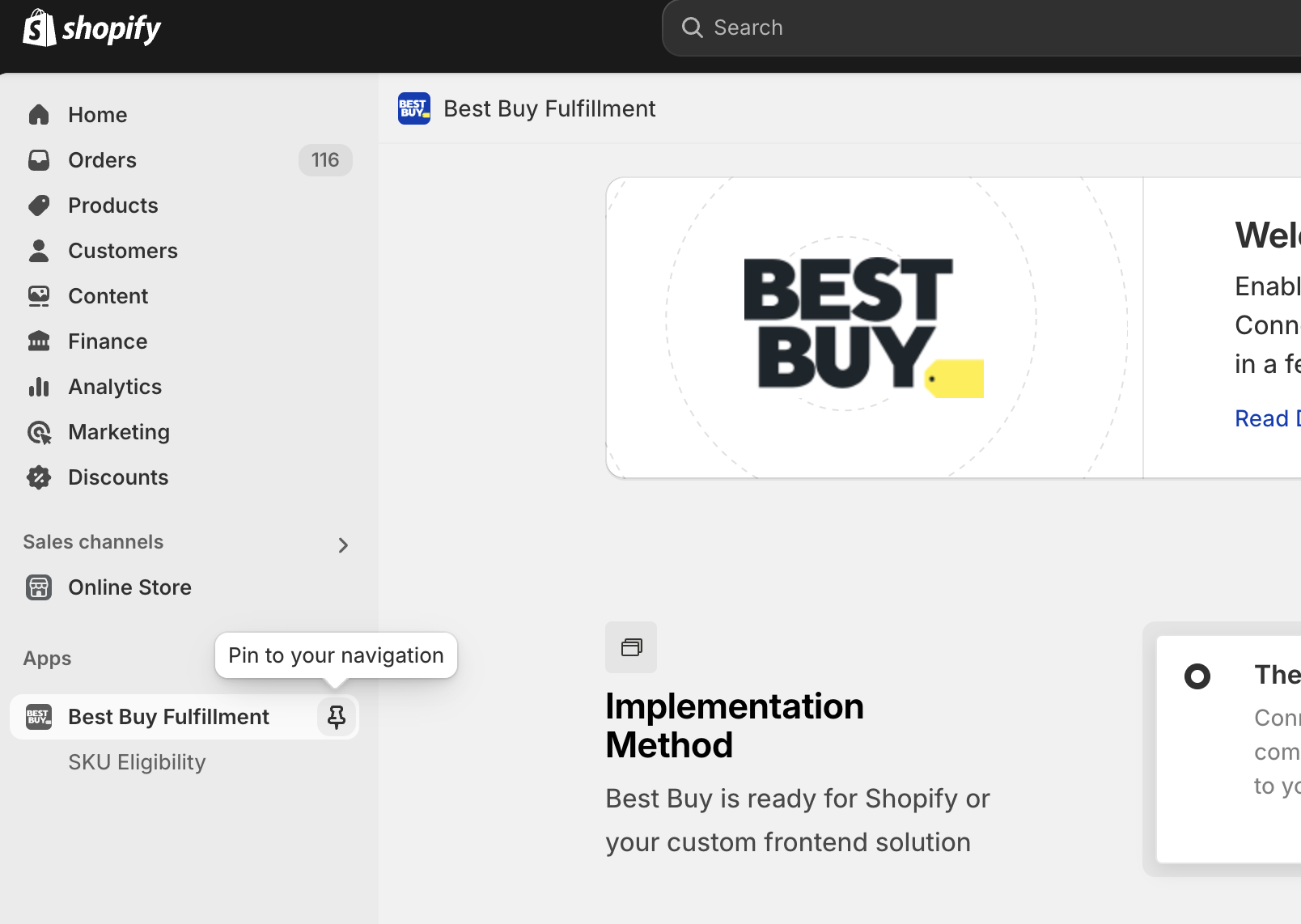Click the search magnifier icon
Viewport: 1301px width, 924px height.
point(693,28)
